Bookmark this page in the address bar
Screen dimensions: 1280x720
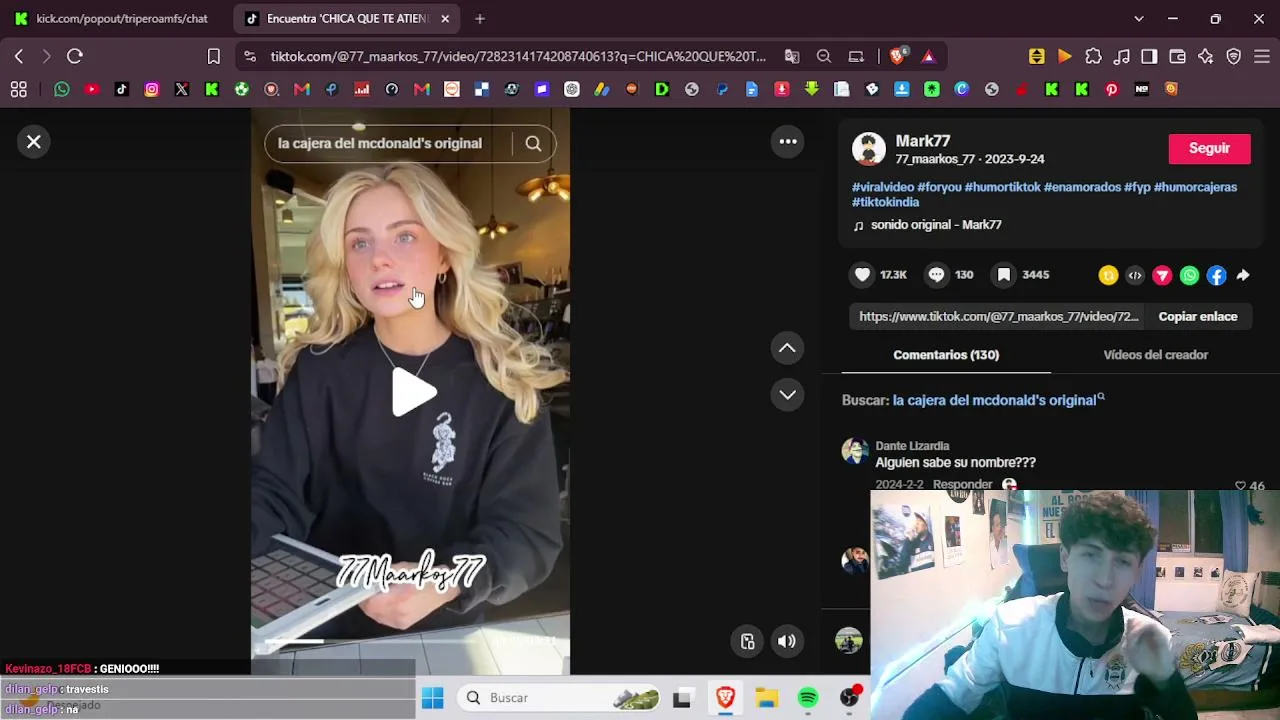coord(213,57)
